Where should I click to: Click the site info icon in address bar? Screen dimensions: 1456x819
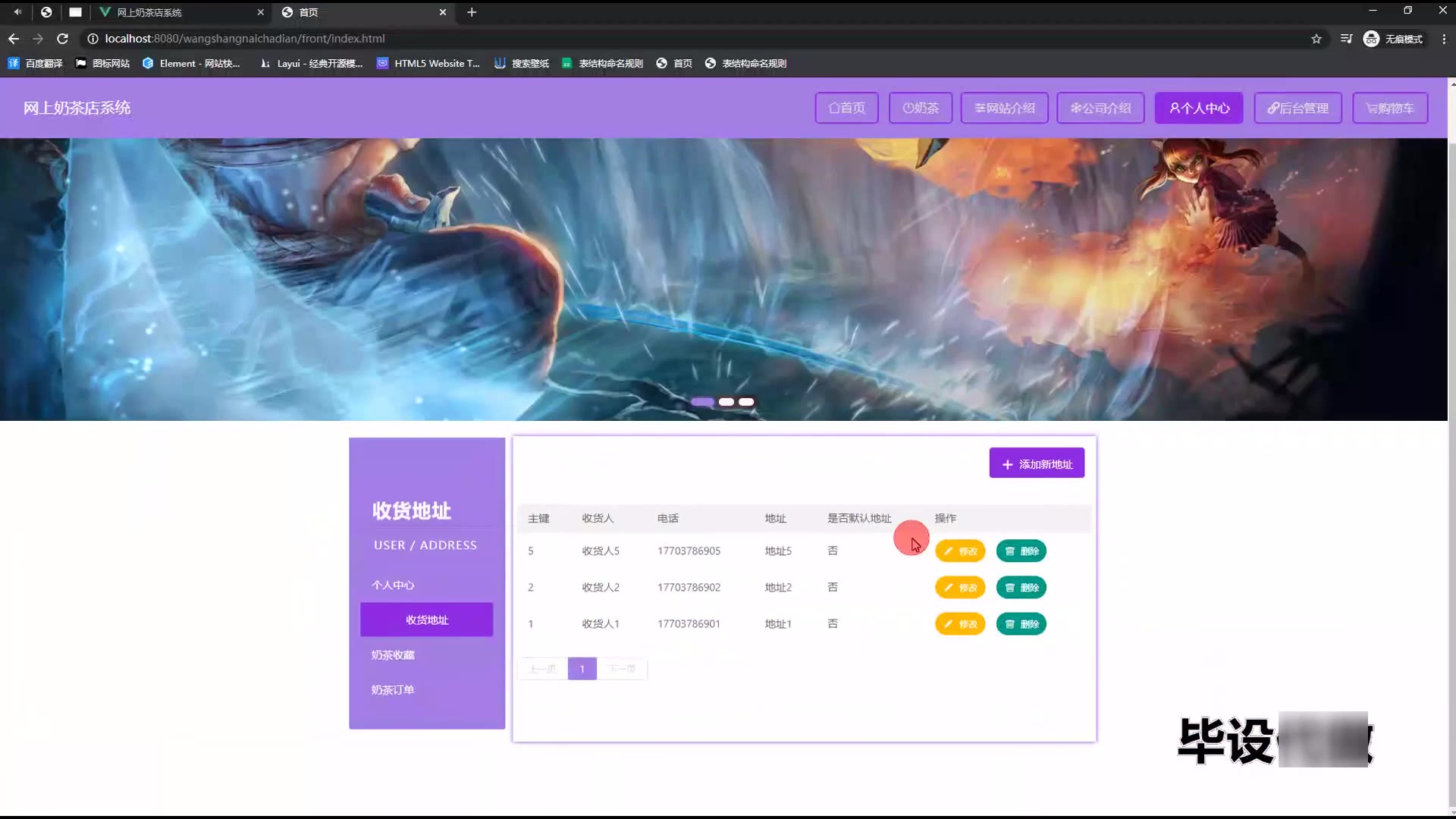tap(93, 39)
